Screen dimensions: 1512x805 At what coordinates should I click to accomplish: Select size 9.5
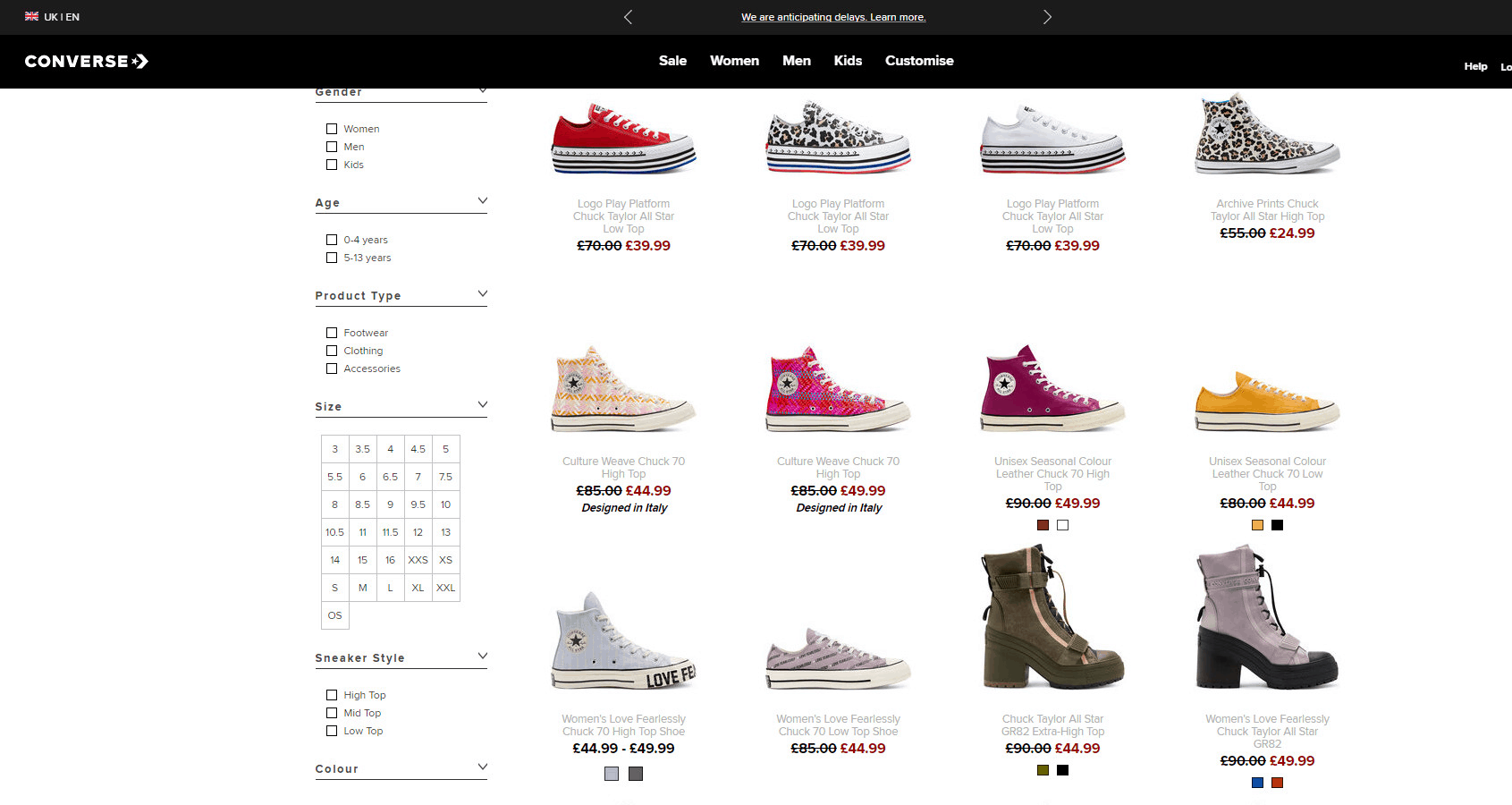point(418,504)
